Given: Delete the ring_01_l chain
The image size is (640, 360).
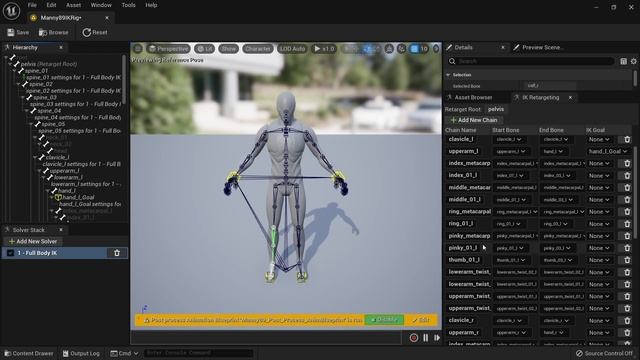Looking at the screenshot, I should point(627,224).
